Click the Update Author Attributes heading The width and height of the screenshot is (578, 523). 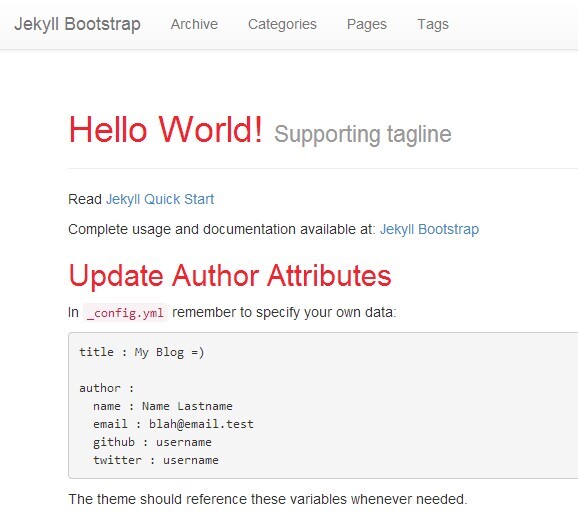230,275
